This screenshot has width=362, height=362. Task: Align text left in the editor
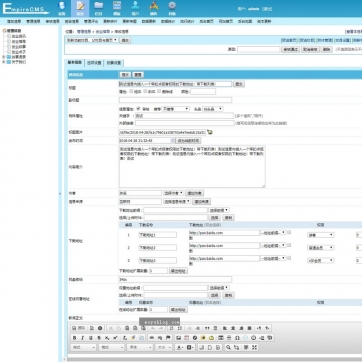click(225, 328)
